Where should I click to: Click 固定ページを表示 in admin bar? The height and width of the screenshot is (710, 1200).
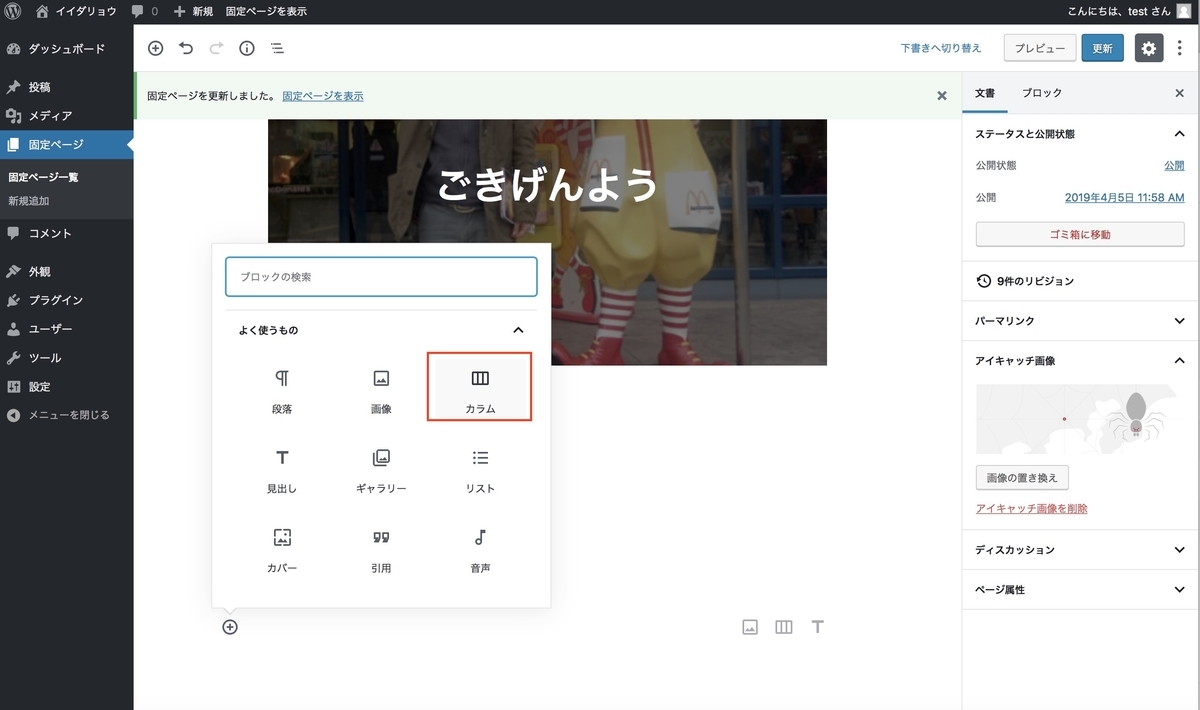pyautogui.click(x=266, y=11)
